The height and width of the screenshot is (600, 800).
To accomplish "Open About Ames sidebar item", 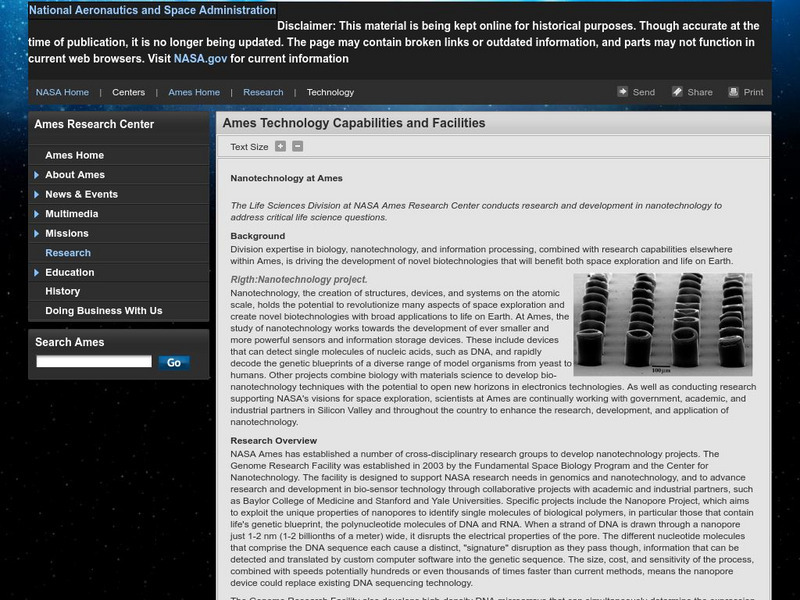I will 75,174.
